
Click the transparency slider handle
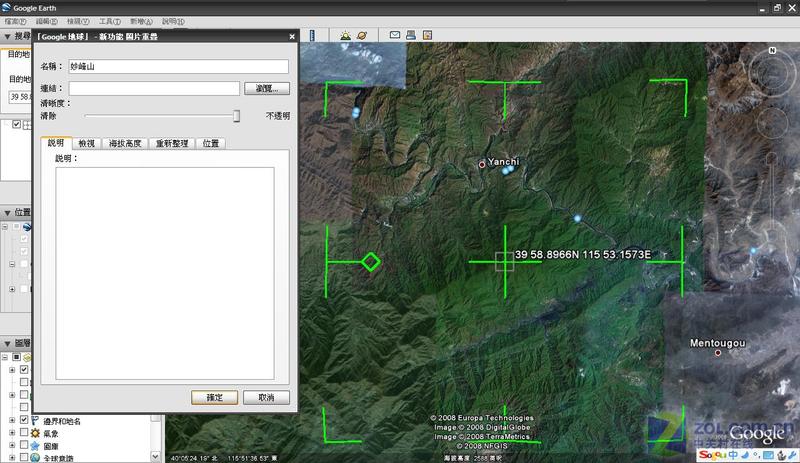tap(236, 116)
